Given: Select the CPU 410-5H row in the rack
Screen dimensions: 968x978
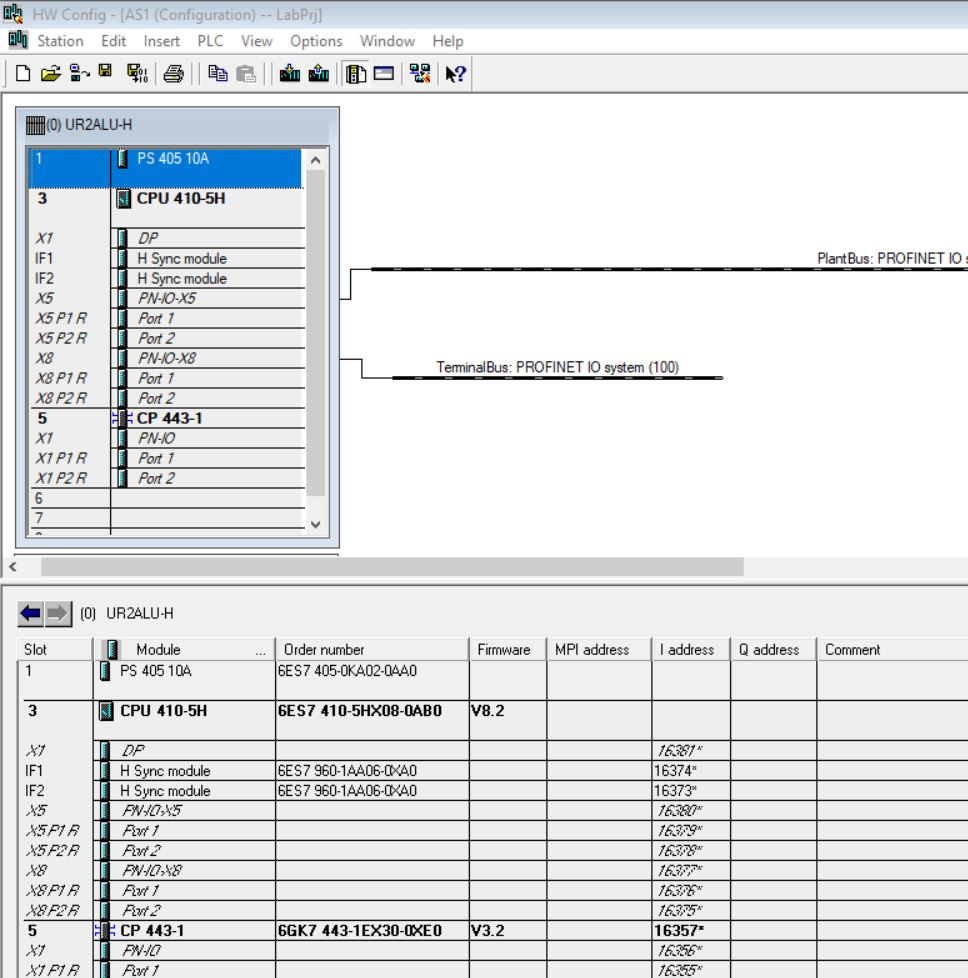Looking at the screenshot, I should [166, 208].
